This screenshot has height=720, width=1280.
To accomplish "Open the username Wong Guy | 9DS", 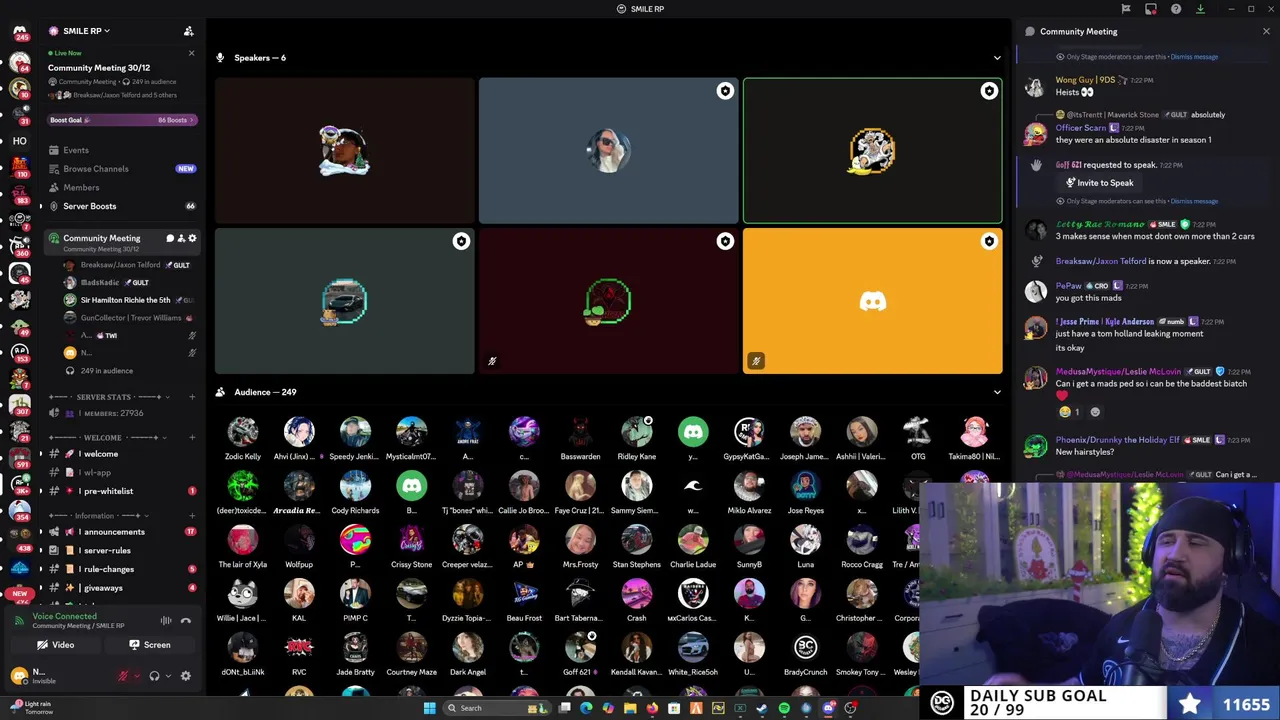I will tap(1085, 80).
